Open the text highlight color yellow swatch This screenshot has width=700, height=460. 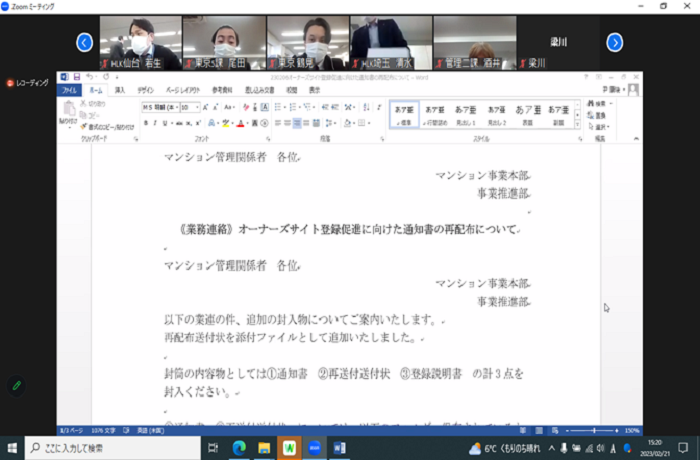click(x=226, y=123)
